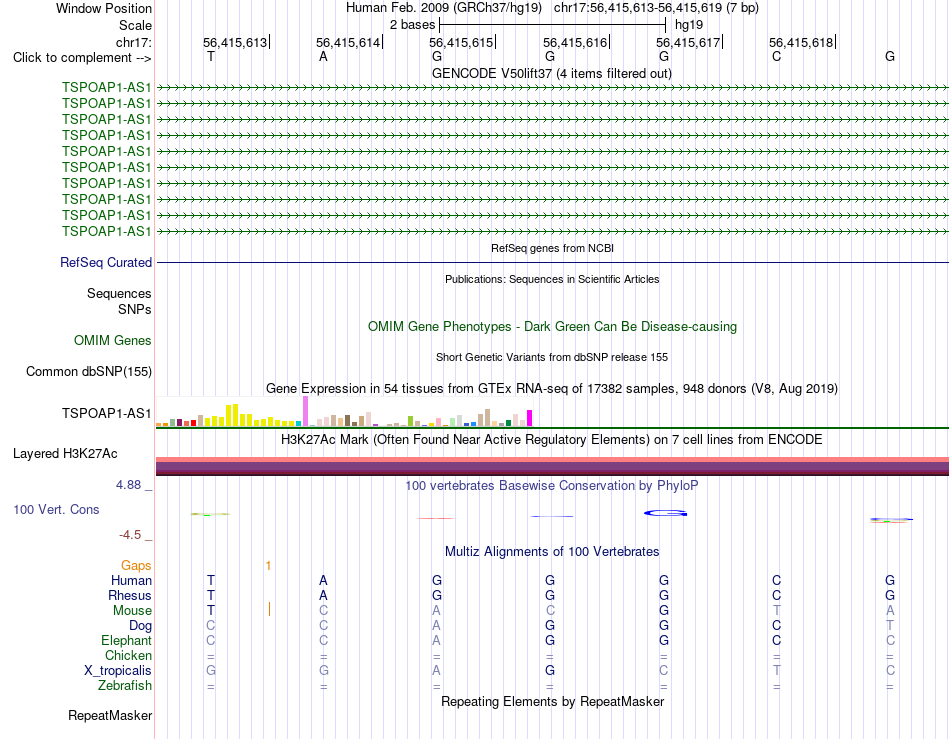Click TSPOAP1-AS1 label beside GTEx bar chart
This screenshot has width=950, height=739.
pyautogui.click(x=107, y=413)
